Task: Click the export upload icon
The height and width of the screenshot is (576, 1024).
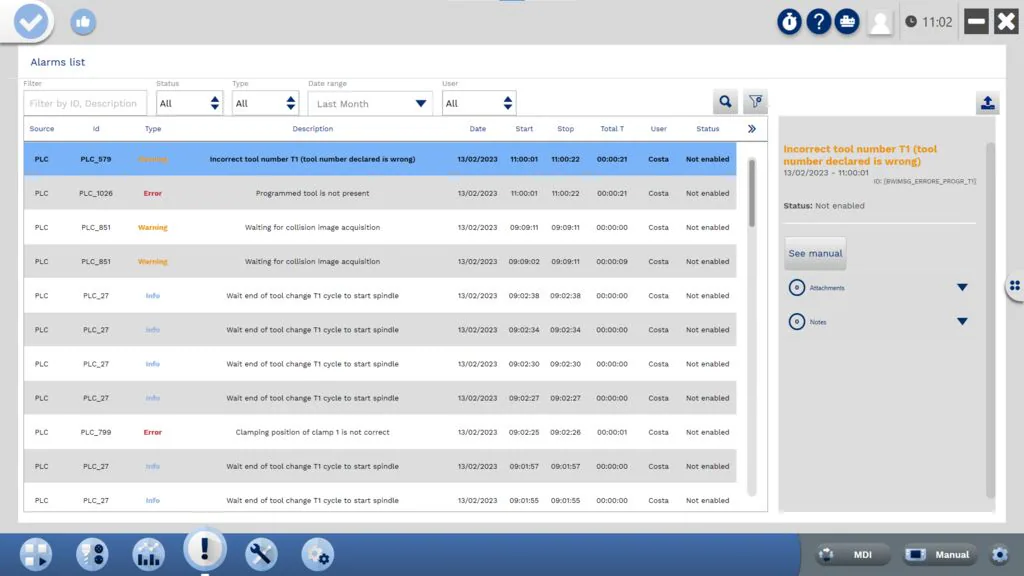Action: click(987, 103)
